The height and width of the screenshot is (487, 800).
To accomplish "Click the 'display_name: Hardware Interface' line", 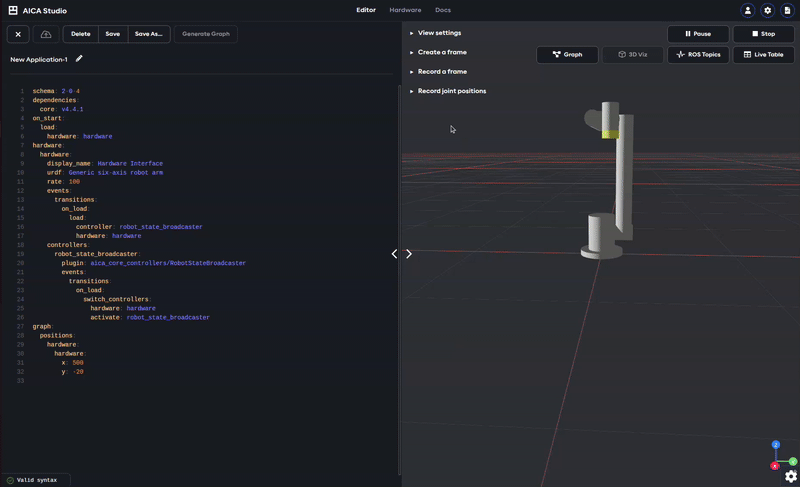I will point(105,164).
